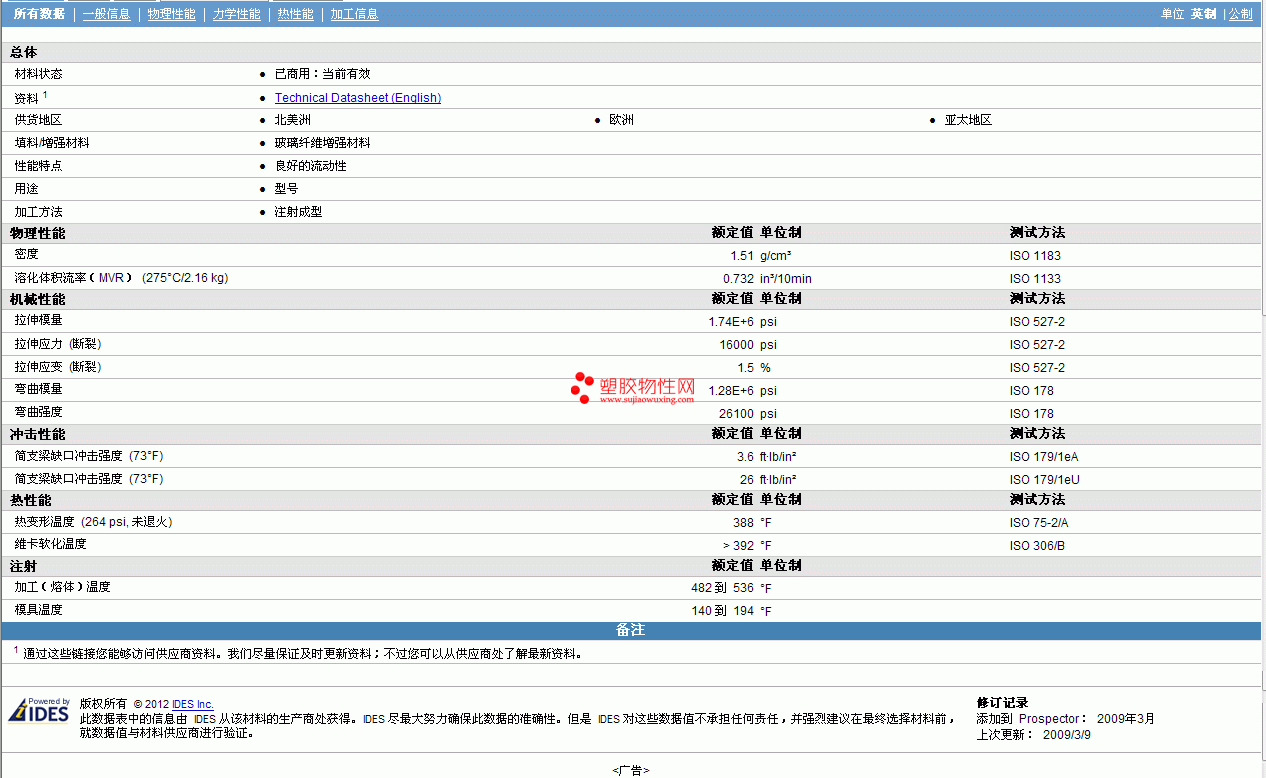Open the 一般信息 tab

106,14
